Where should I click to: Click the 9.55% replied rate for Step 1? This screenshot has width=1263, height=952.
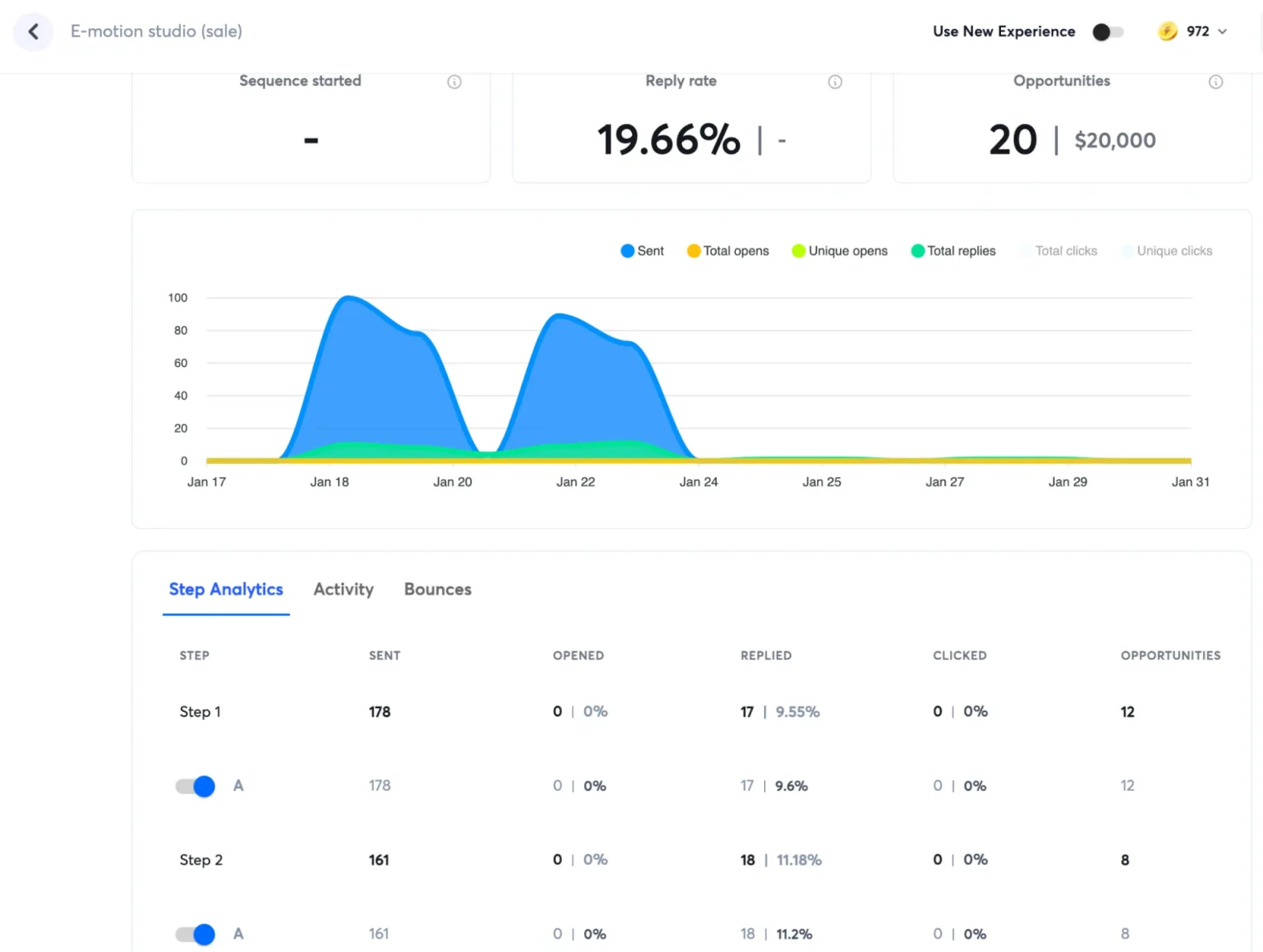[x=797, y=712]
